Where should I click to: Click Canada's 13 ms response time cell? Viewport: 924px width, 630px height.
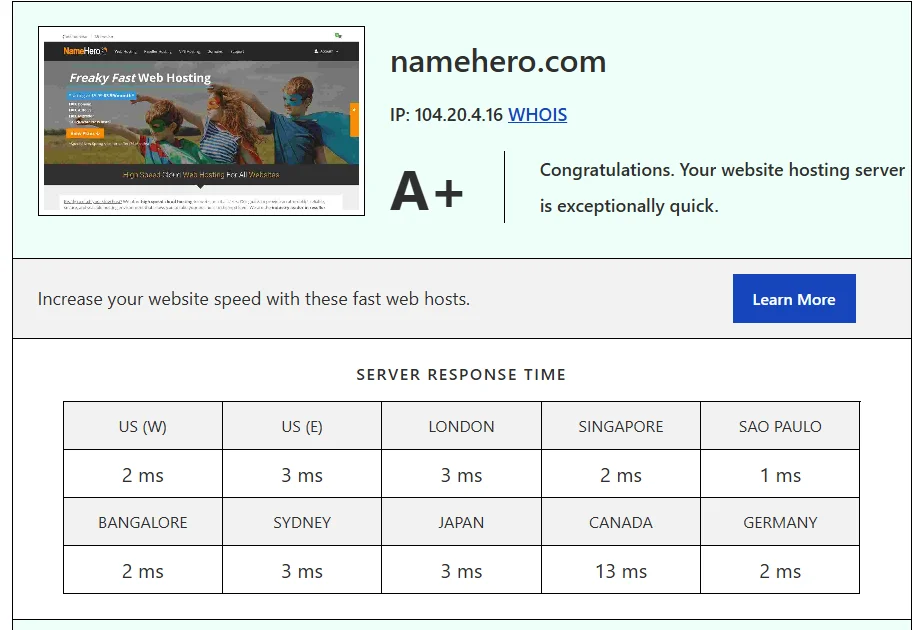[x=620, y=571]
